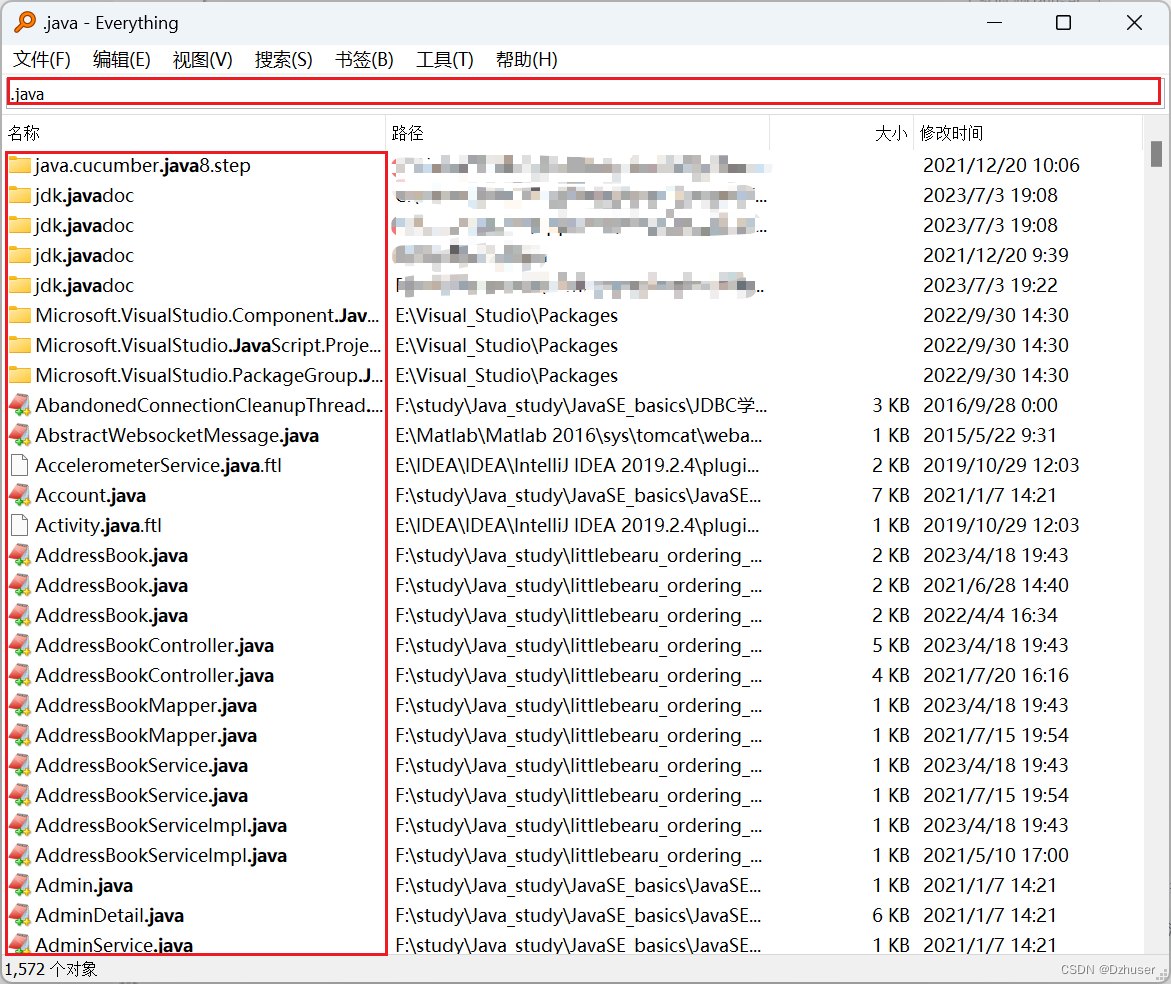Select folder icon of Microsoft.VisualStudio.JavaScript.Proje...
This screenshot has height=984, width=1171.
(20, 345)
